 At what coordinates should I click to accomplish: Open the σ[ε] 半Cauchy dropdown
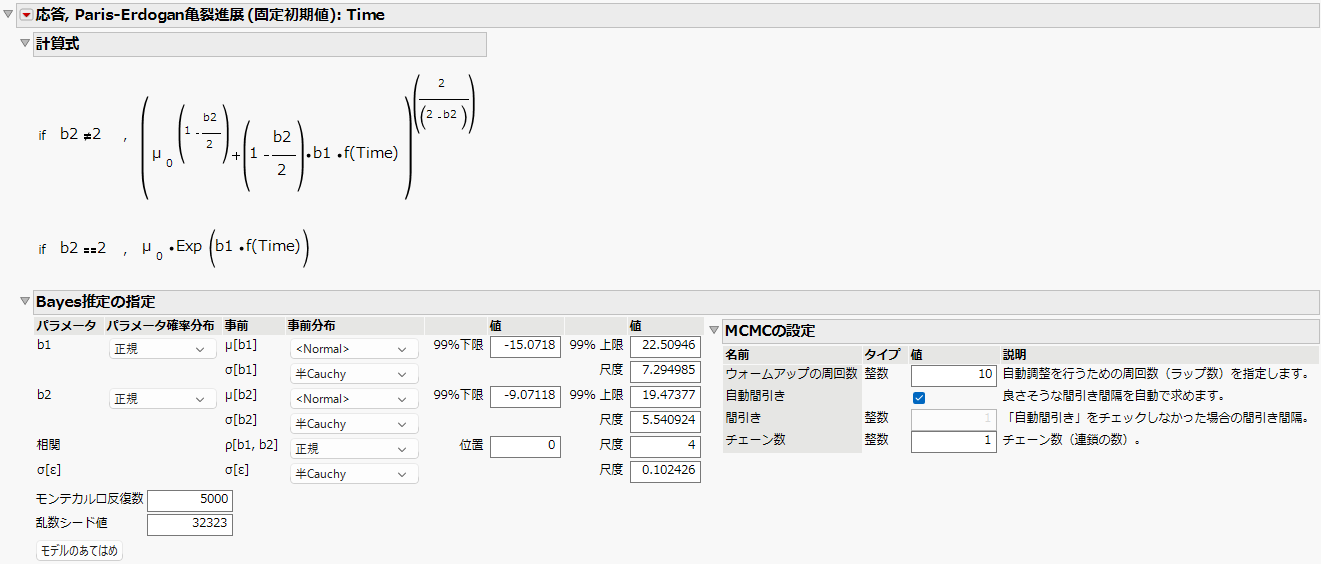[354, 474]
